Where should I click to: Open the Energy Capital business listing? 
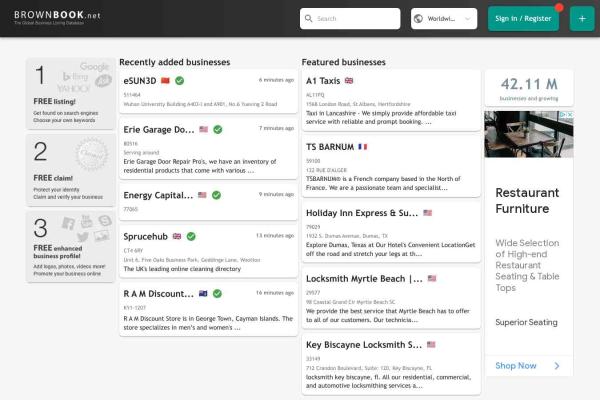158,195
